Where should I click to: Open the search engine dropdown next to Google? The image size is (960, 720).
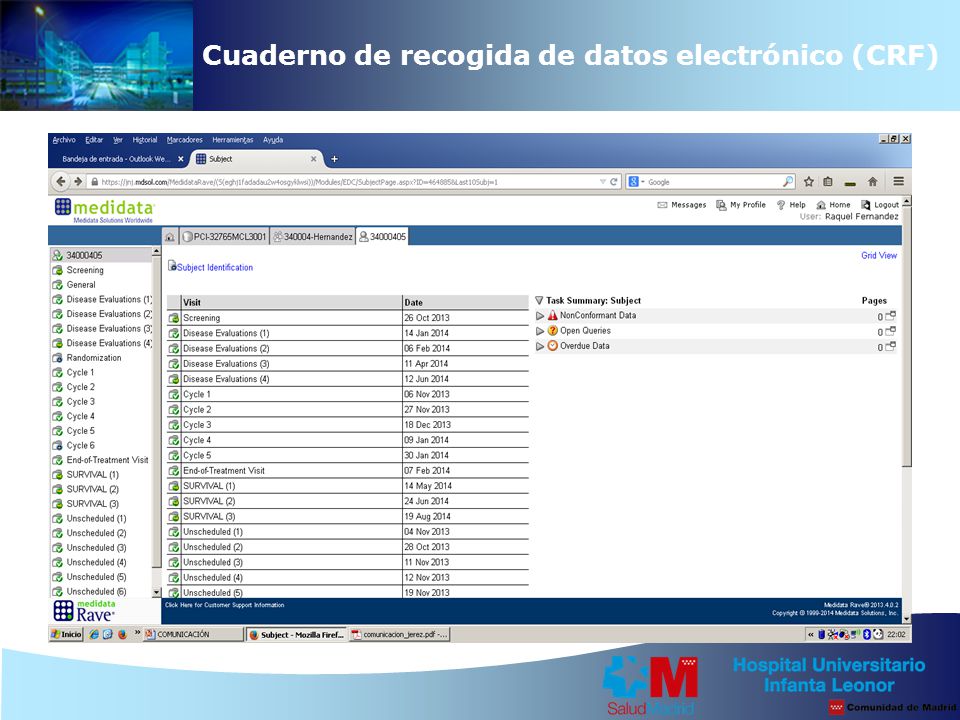click(x=643, y=182)
